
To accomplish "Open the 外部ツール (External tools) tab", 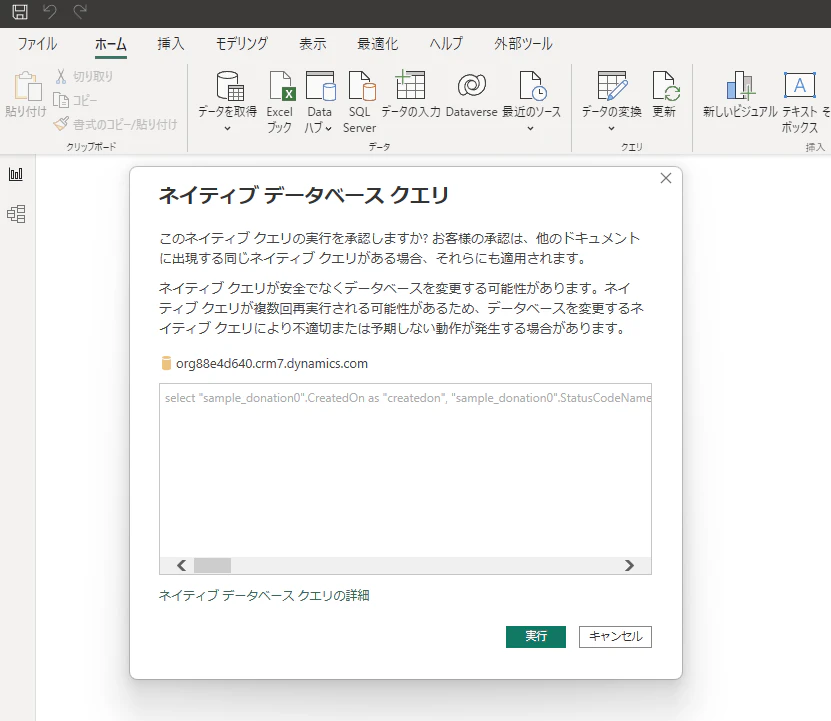I will pyautogui.click(x=523, y=43).
